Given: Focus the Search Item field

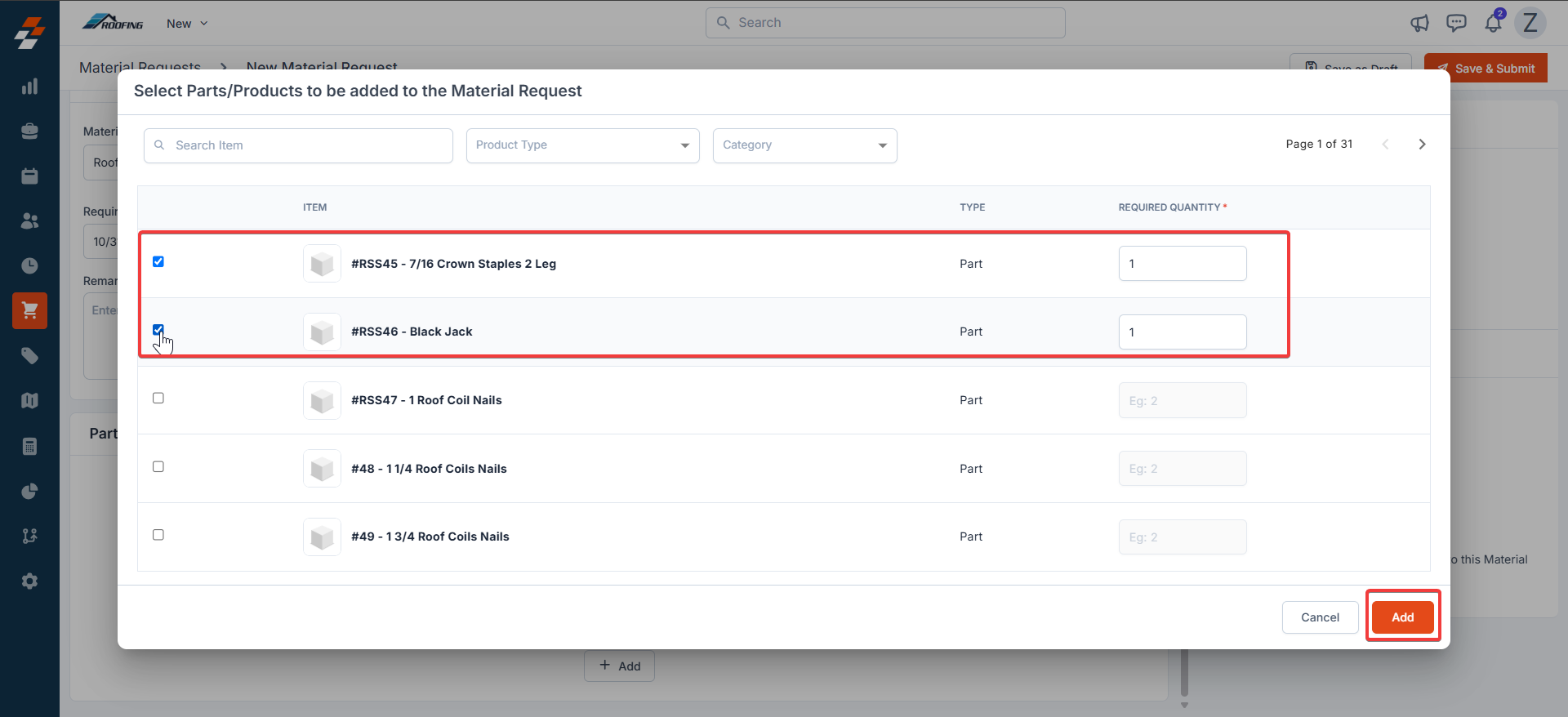Looking at the screenshot, I should (x=298, y=145).
